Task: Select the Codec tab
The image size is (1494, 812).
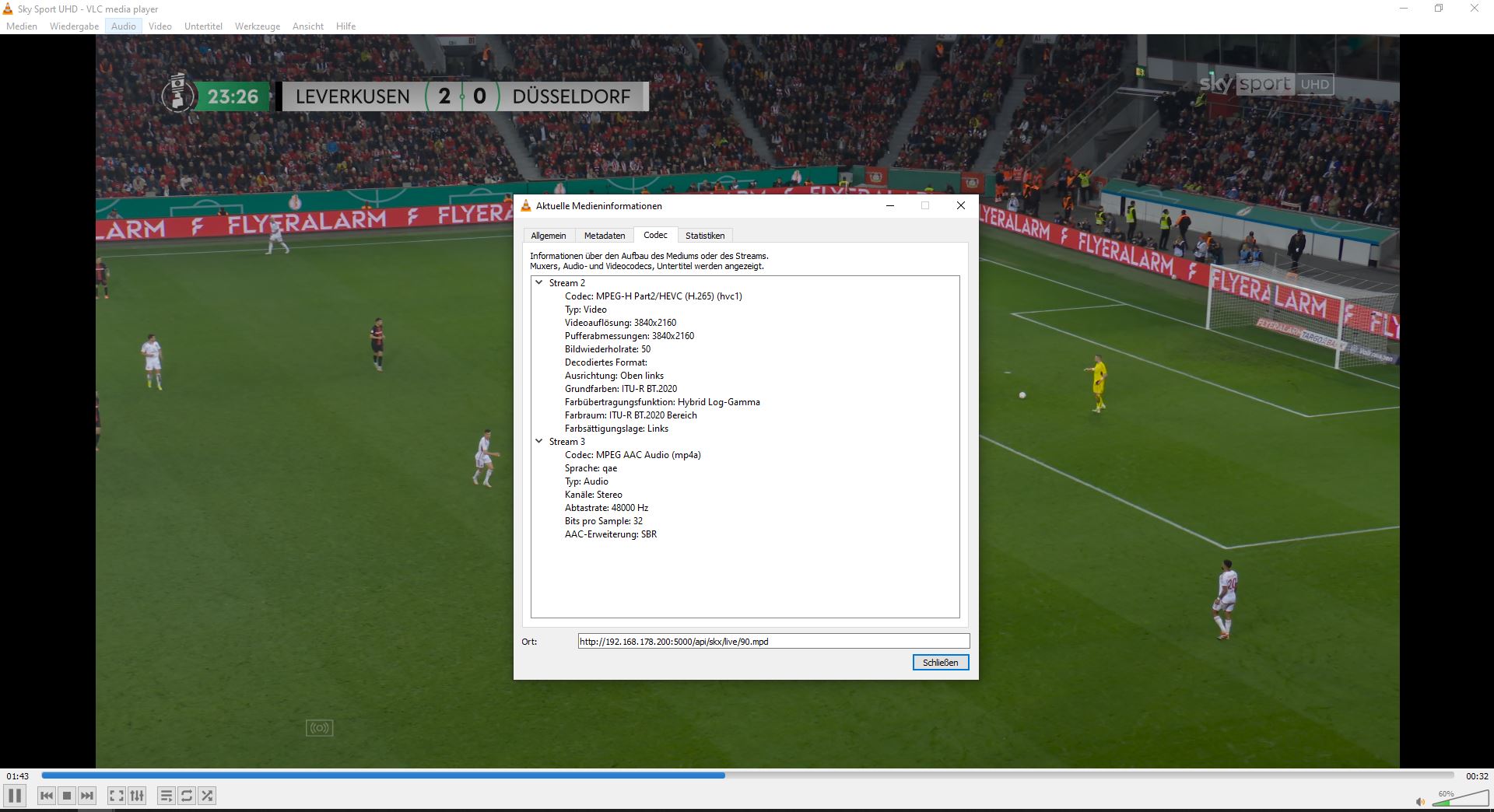Action: [x=655, y=235]
